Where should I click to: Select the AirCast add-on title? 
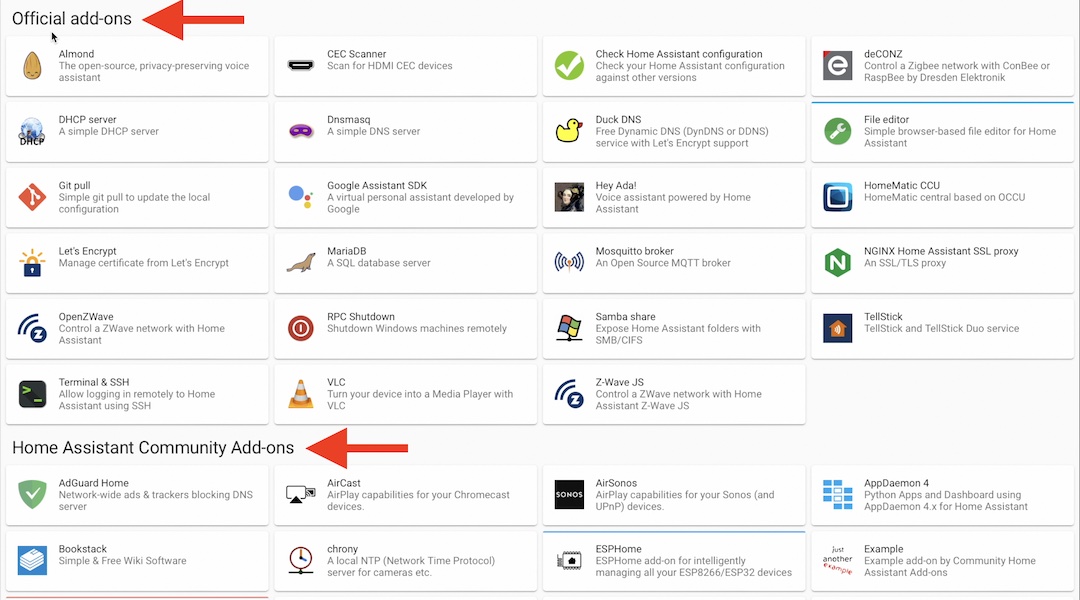point(344,483)
